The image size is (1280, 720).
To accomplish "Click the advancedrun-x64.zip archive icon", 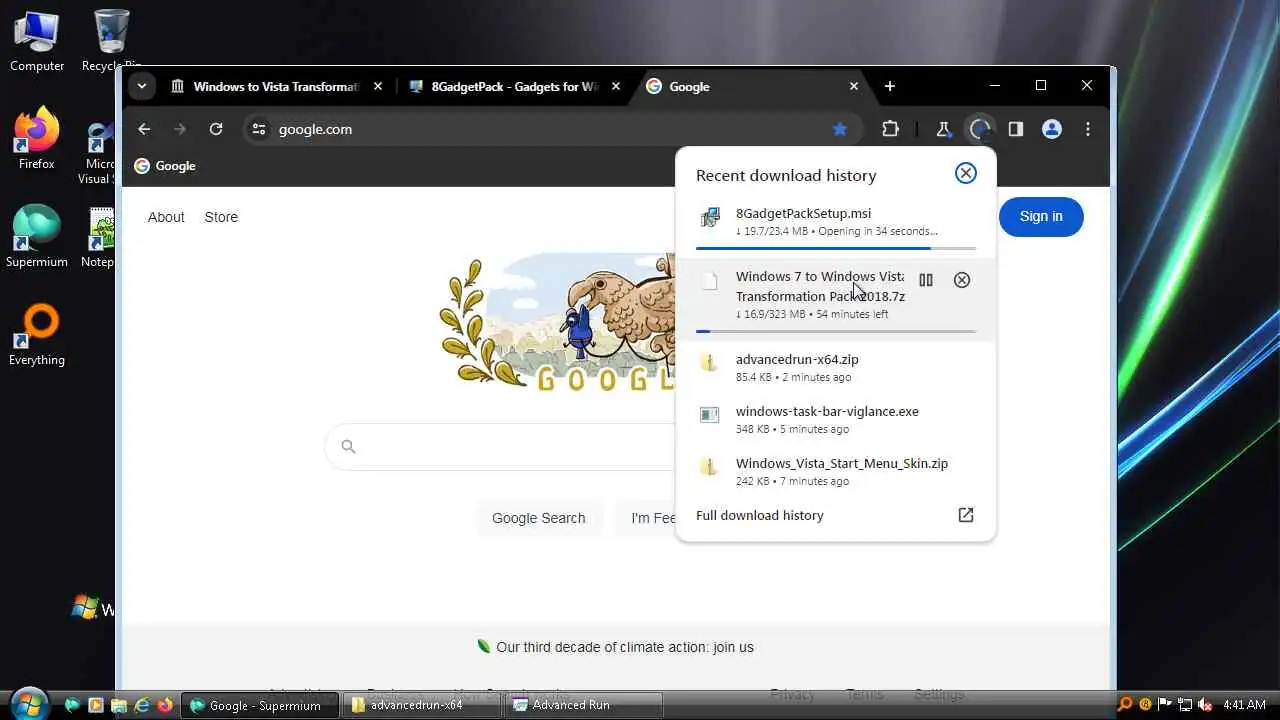I will (709, 363).
